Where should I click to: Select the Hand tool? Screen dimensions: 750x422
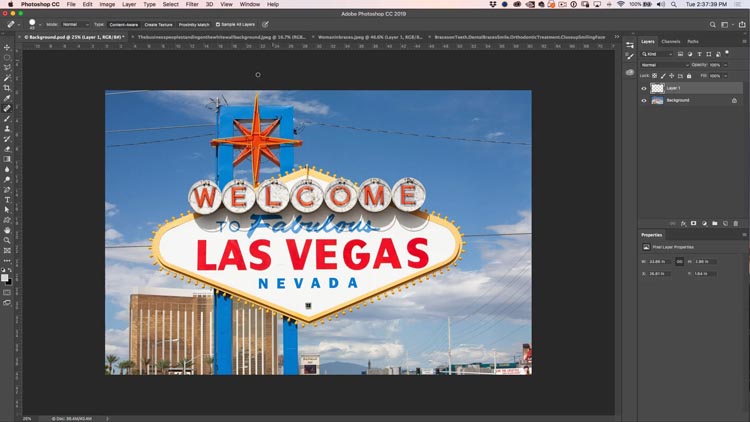(7, 230)
